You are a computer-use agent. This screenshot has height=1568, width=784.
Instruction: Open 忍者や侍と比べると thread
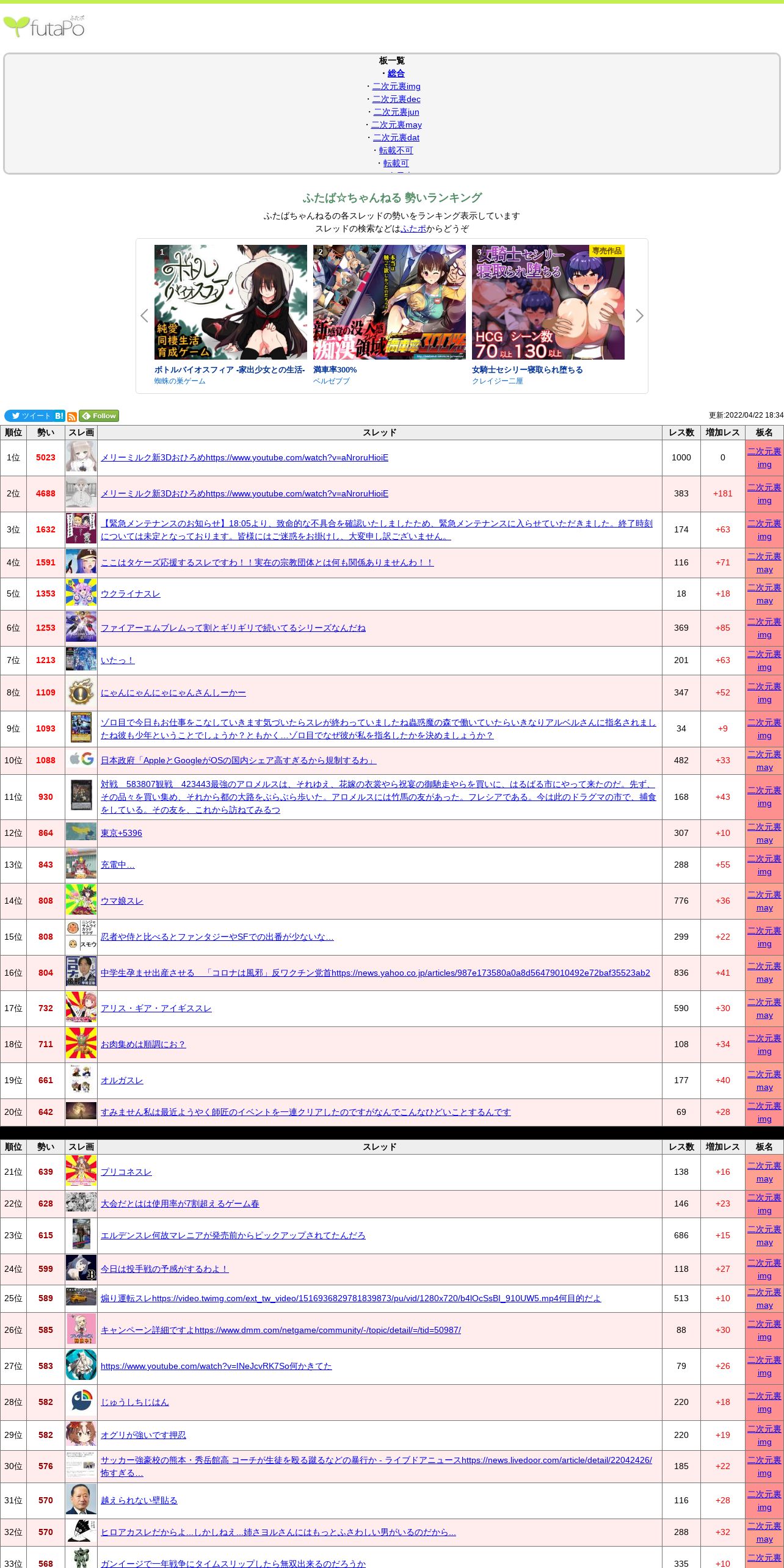217,937
